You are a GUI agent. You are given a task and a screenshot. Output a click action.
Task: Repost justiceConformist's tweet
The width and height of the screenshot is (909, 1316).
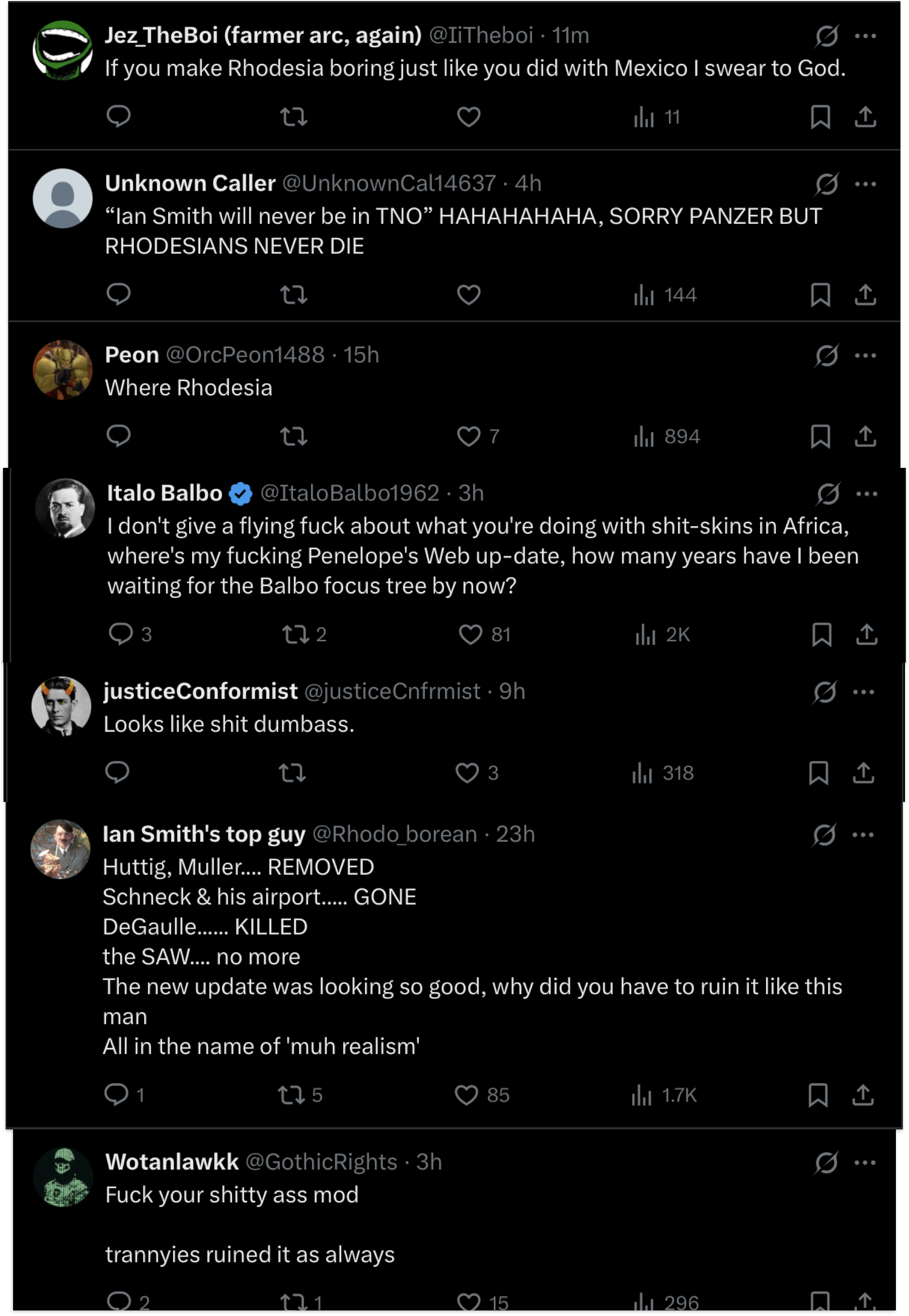point(292,772)
